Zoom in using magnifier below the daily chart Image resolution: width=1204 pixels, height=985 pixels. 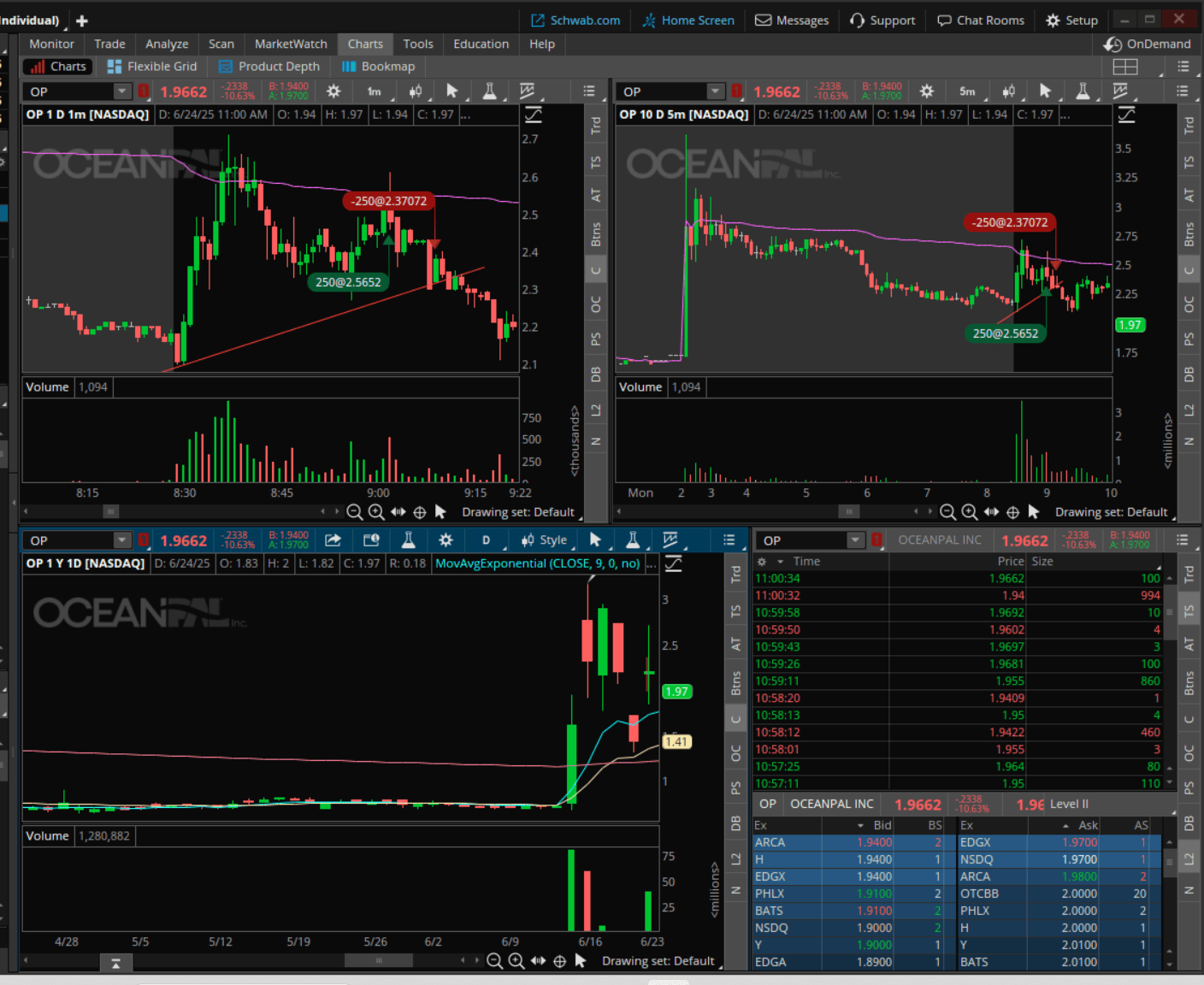pyautogui.click(x=516, y=961)
